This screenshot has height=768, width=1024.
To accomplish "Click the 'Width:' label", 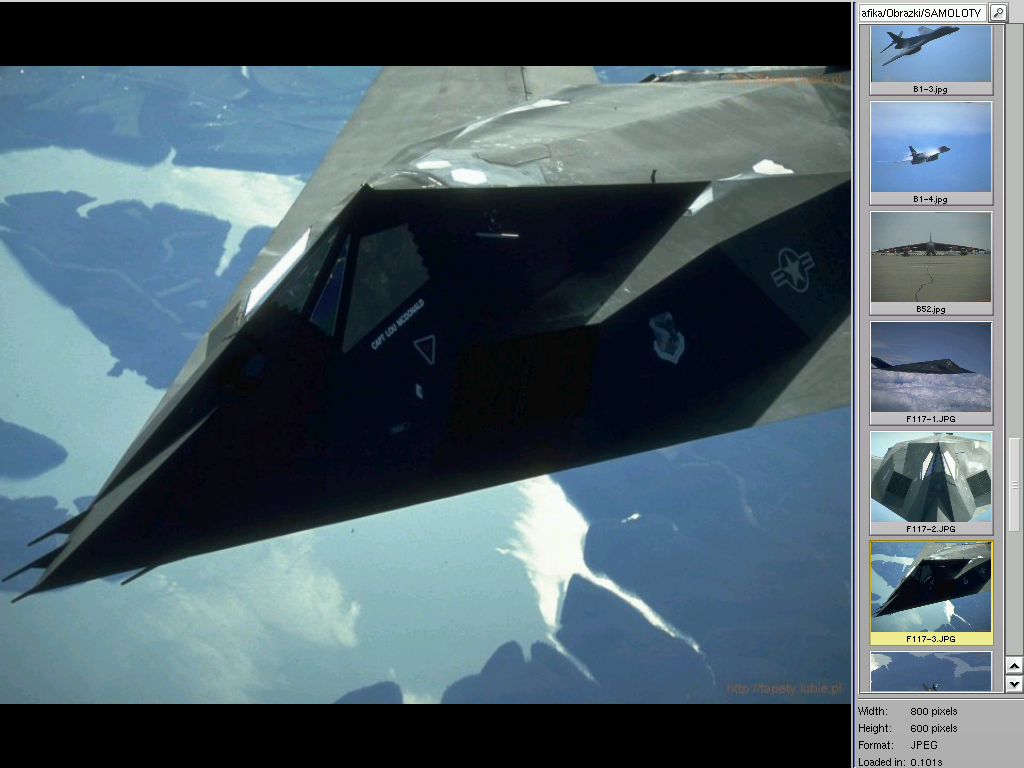I will coord(872,711).
